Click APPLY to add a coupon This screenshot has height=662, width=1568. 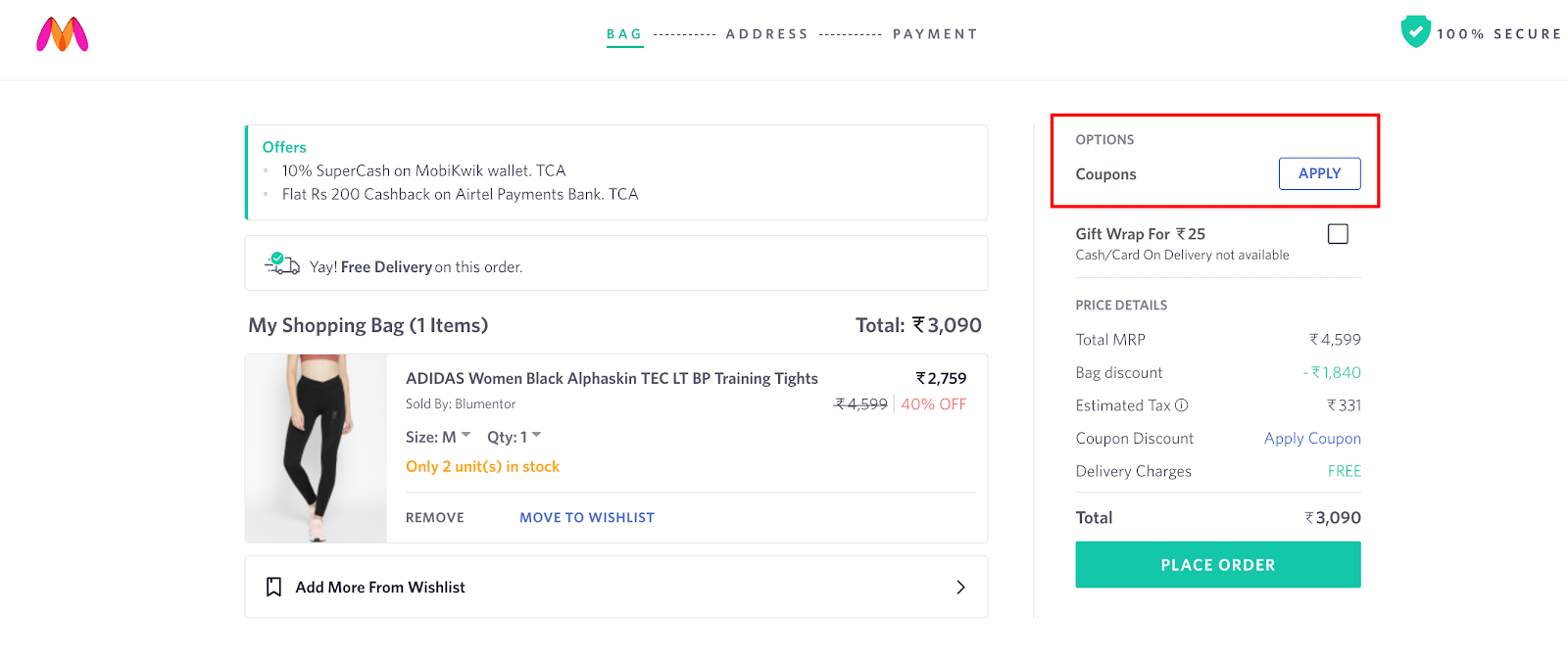point(1318,173)
